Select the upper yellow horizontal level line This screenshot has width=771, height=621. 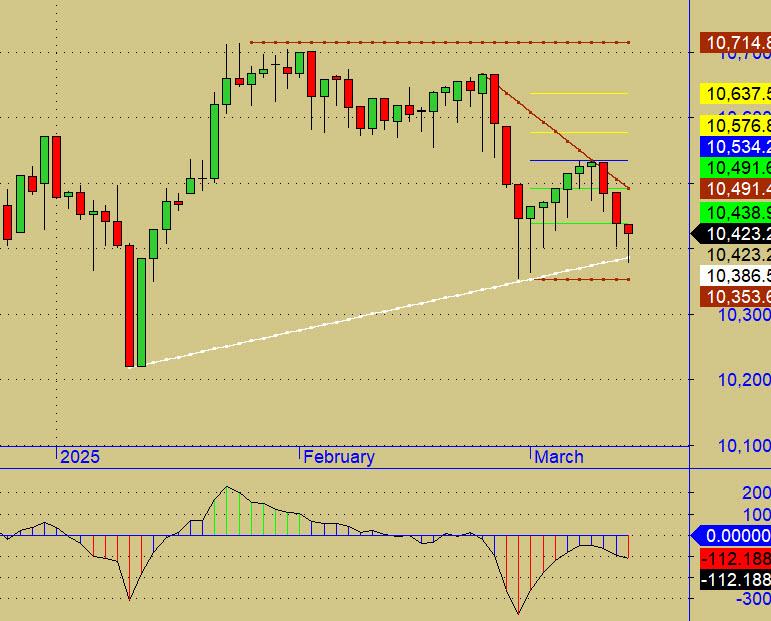[579, 93]
